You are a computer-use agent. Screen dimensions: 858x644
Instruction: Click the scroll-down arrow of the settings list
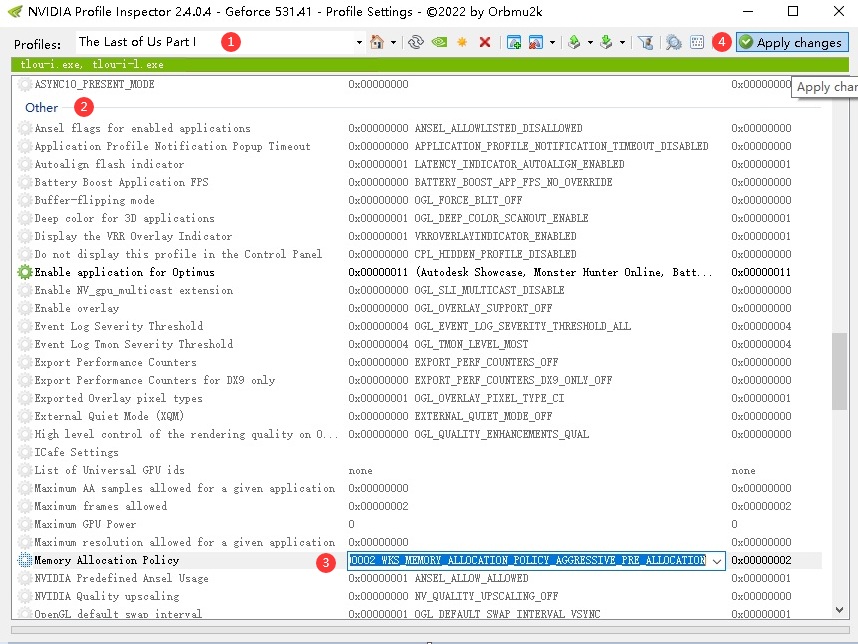839,610
